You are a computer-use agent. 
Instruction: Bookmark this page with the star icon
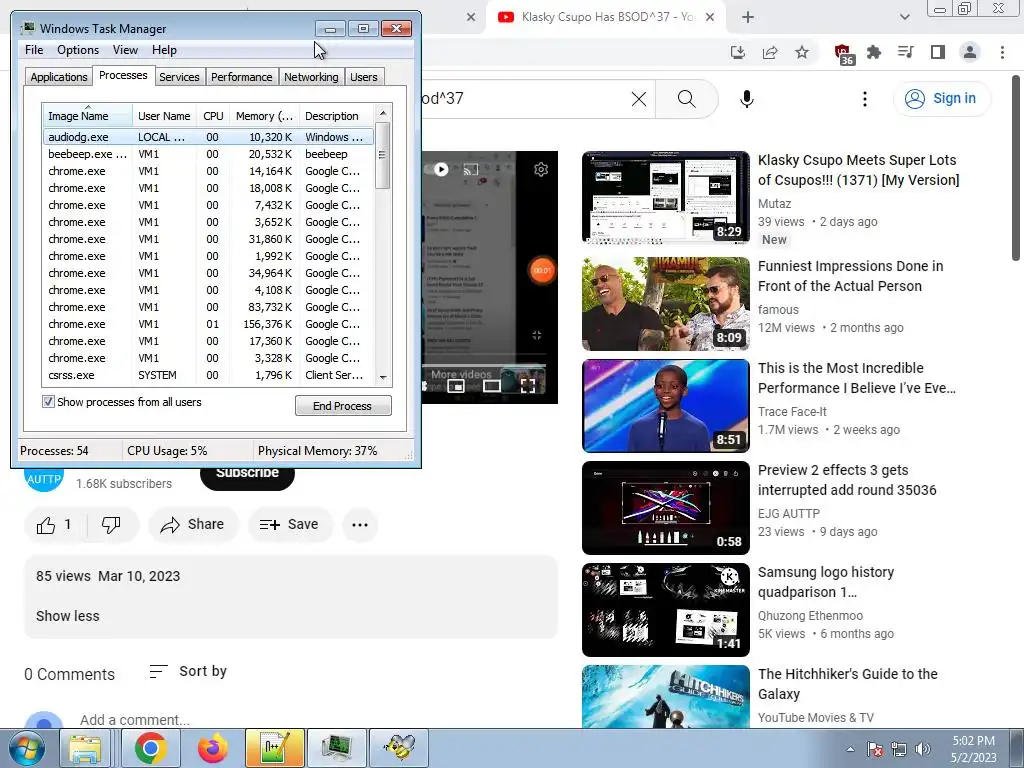coord(802,52)
